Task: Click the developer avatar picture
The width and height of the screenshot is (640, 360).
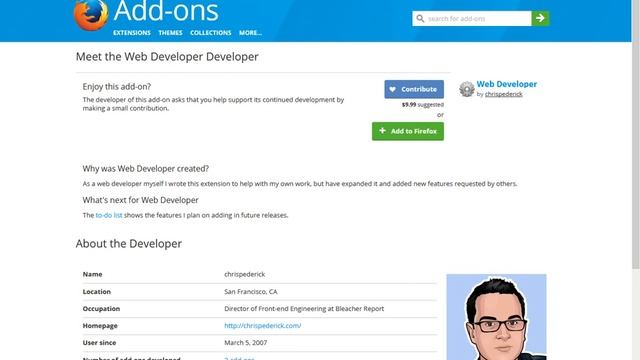Action: tap(496, 317)
